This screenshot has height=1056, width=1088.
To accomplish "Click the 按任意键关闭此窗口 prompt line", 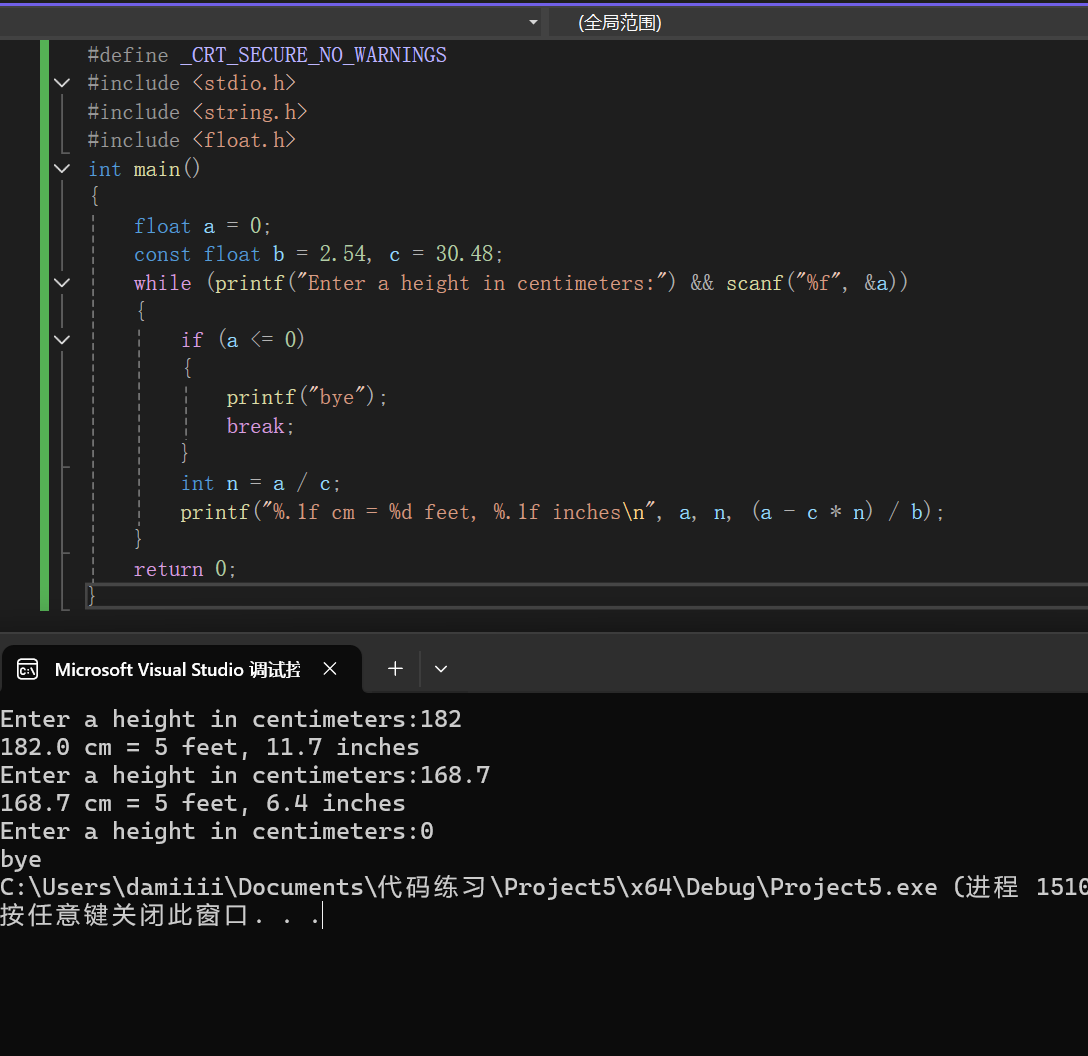I will (x=160, y=915).
